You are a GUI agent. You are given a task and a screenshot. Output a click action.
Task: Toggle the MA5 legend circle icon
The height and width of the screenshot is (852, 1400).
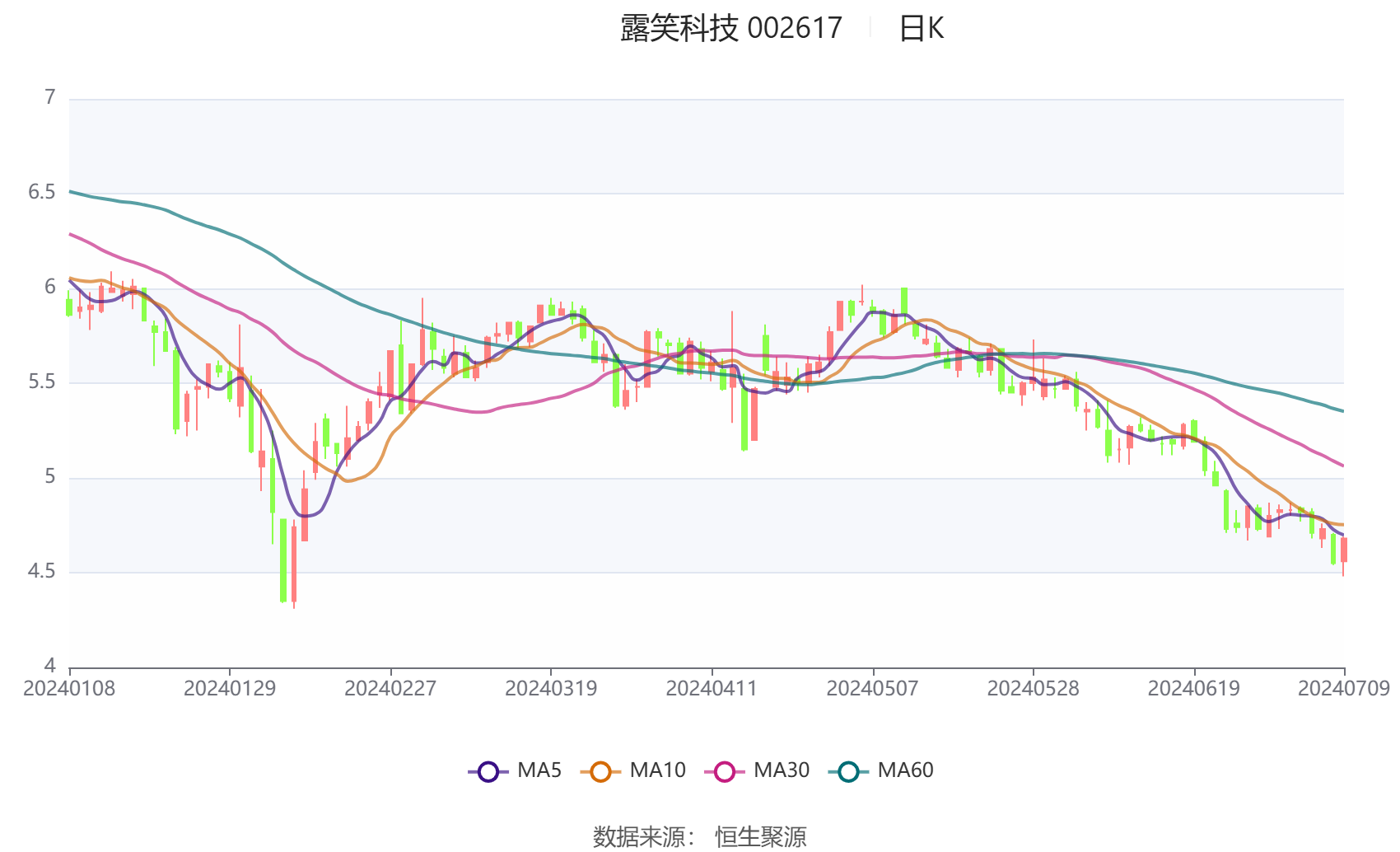coord(488,771)
